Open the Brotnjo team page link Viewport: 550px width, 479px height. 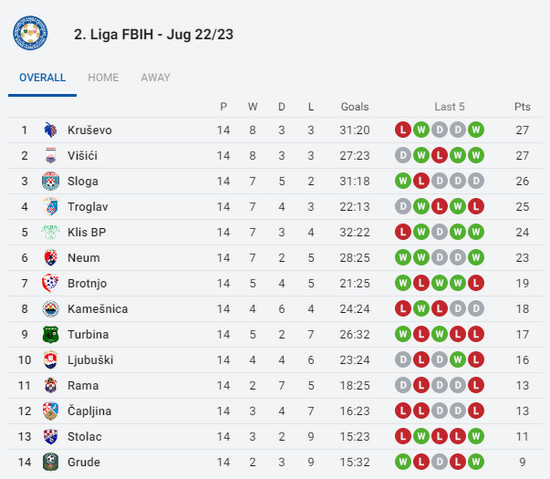tap(87, 283)
